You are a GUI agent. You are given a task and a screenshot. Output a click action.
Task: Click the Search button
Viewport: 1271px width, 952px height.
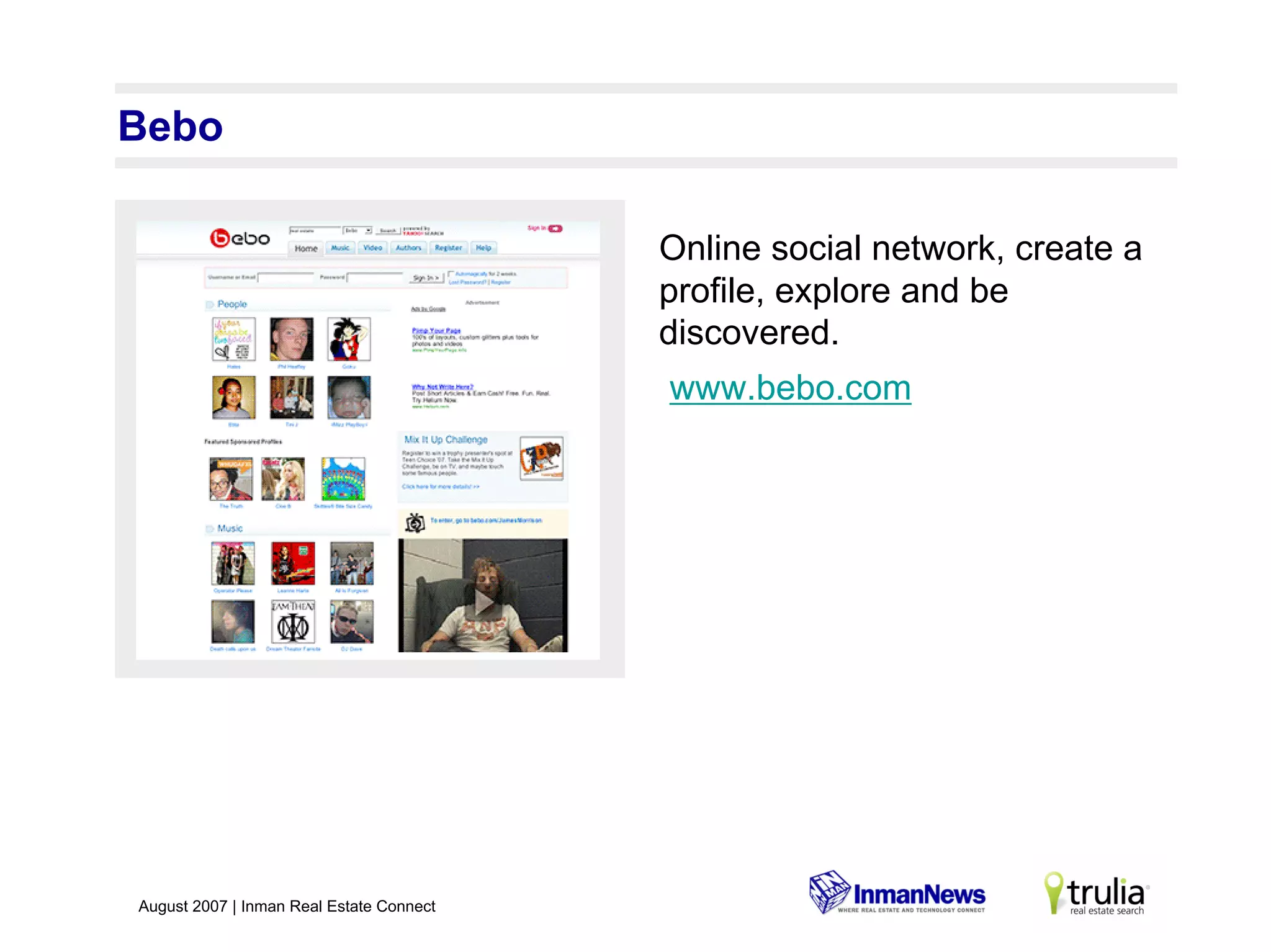coord(388,230)
